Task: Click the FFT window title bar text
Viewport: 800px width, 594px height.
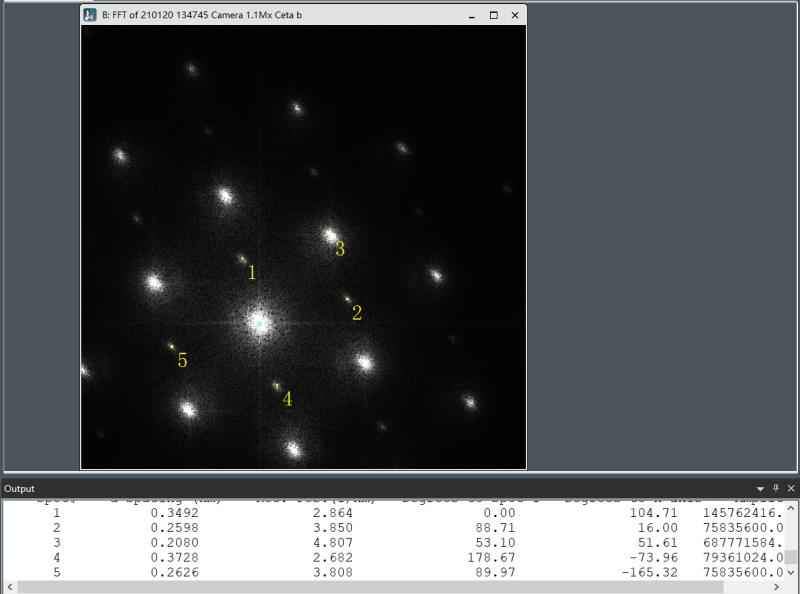Action: click(x=201, y=15)
